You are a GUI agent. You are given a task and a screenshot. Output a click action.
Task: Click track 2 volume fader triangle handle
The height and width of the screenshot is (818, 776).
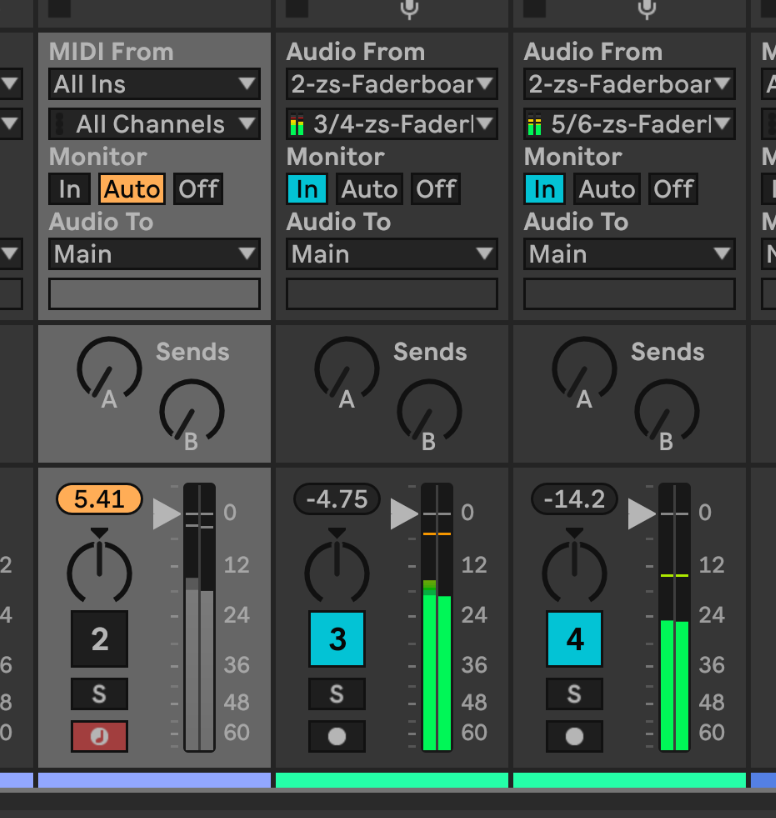166,514
